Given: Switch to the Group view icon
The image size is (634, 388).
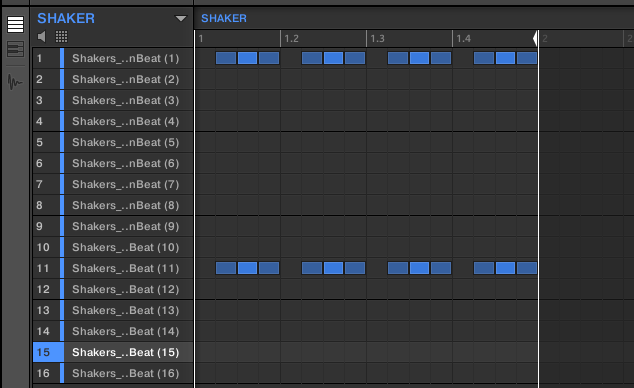Looking at the screenshot, I should pyautogui.click(x=15, y=24).
